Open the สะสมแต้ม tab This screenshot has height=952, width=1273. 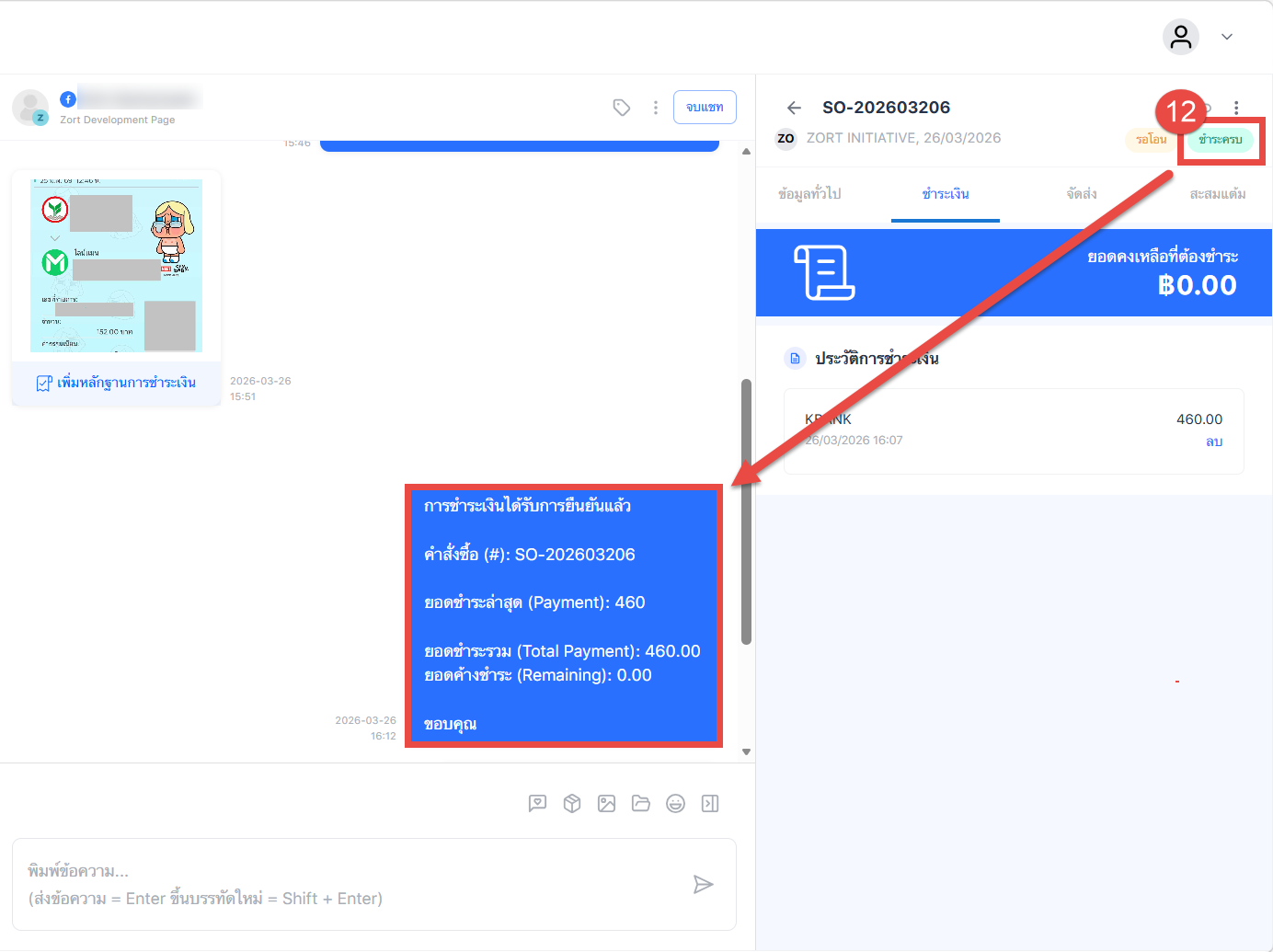(1217, 194)
